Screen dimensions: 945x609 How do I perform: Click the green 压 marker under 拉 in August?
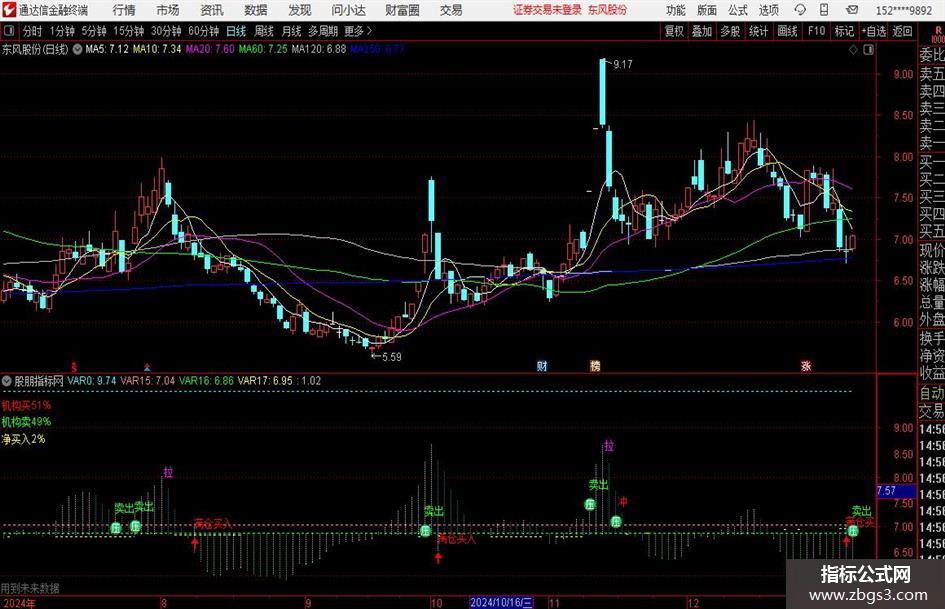[136, 526]
